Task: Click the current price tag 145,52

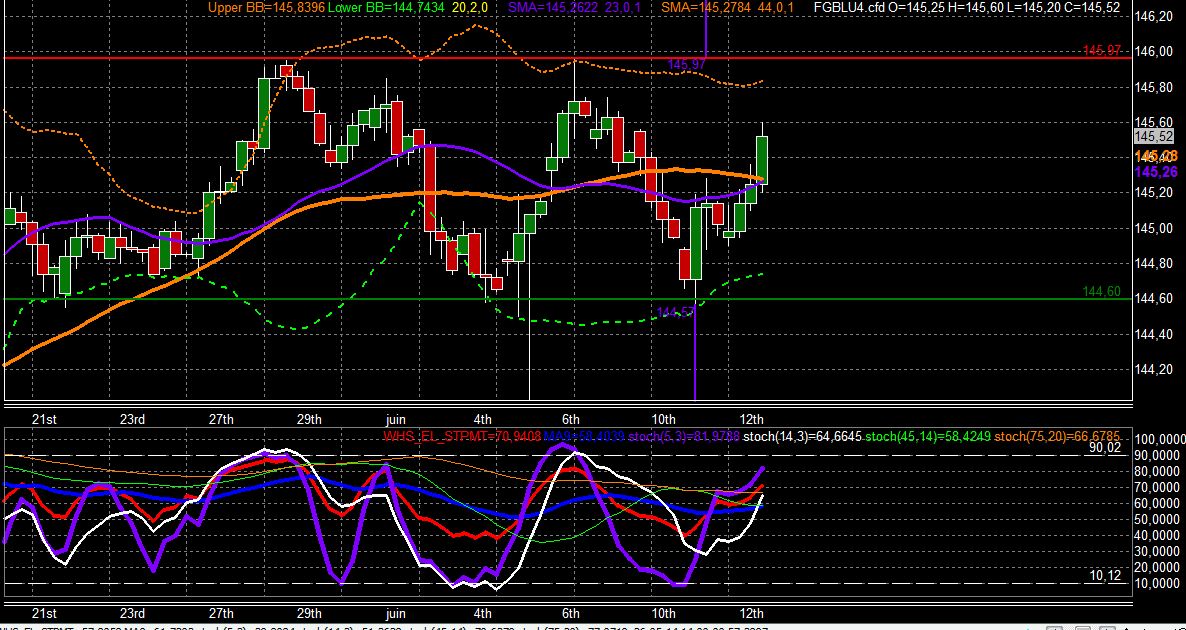Action: (1155, 136)
